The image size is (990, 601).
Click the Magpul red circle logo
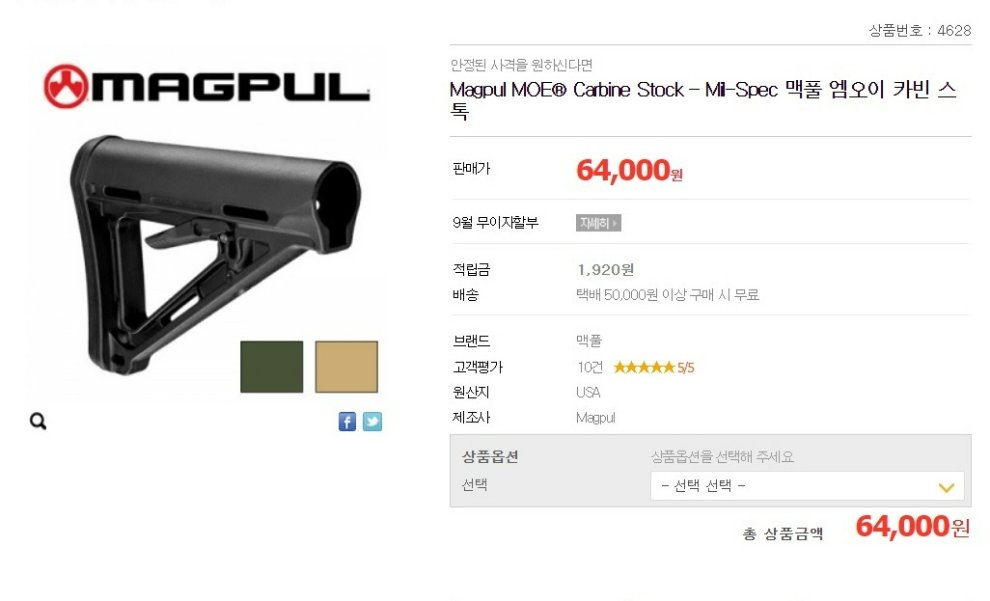click(x=66, y=86)
